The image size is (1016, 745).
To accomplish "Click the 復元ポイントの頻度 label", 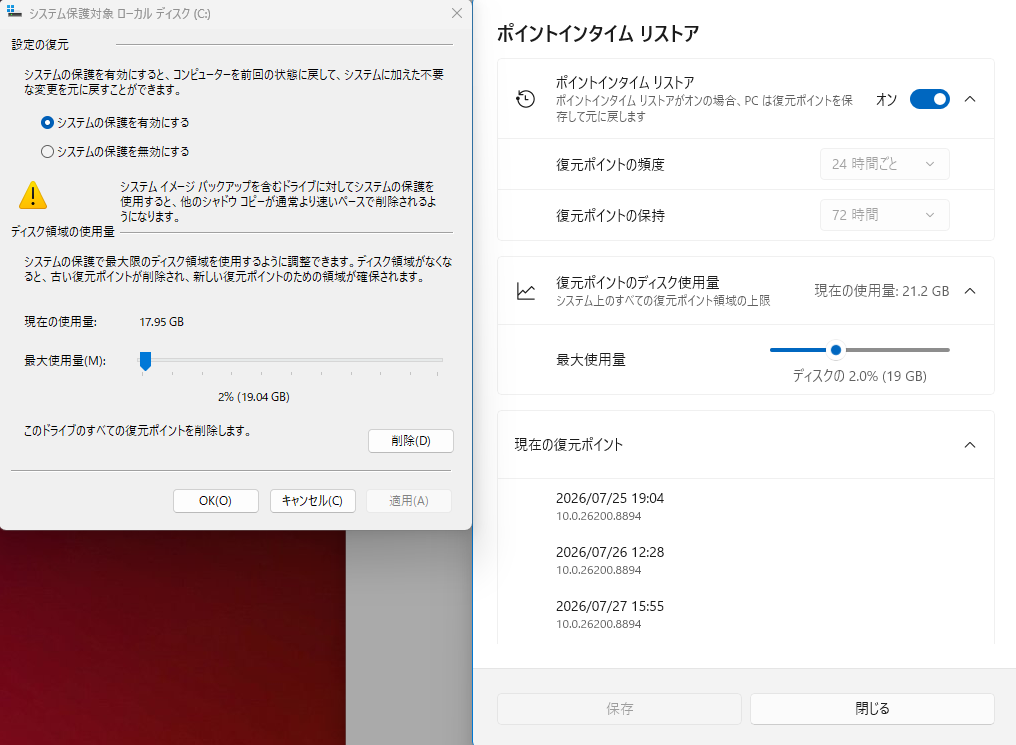I will click(610, 165).
